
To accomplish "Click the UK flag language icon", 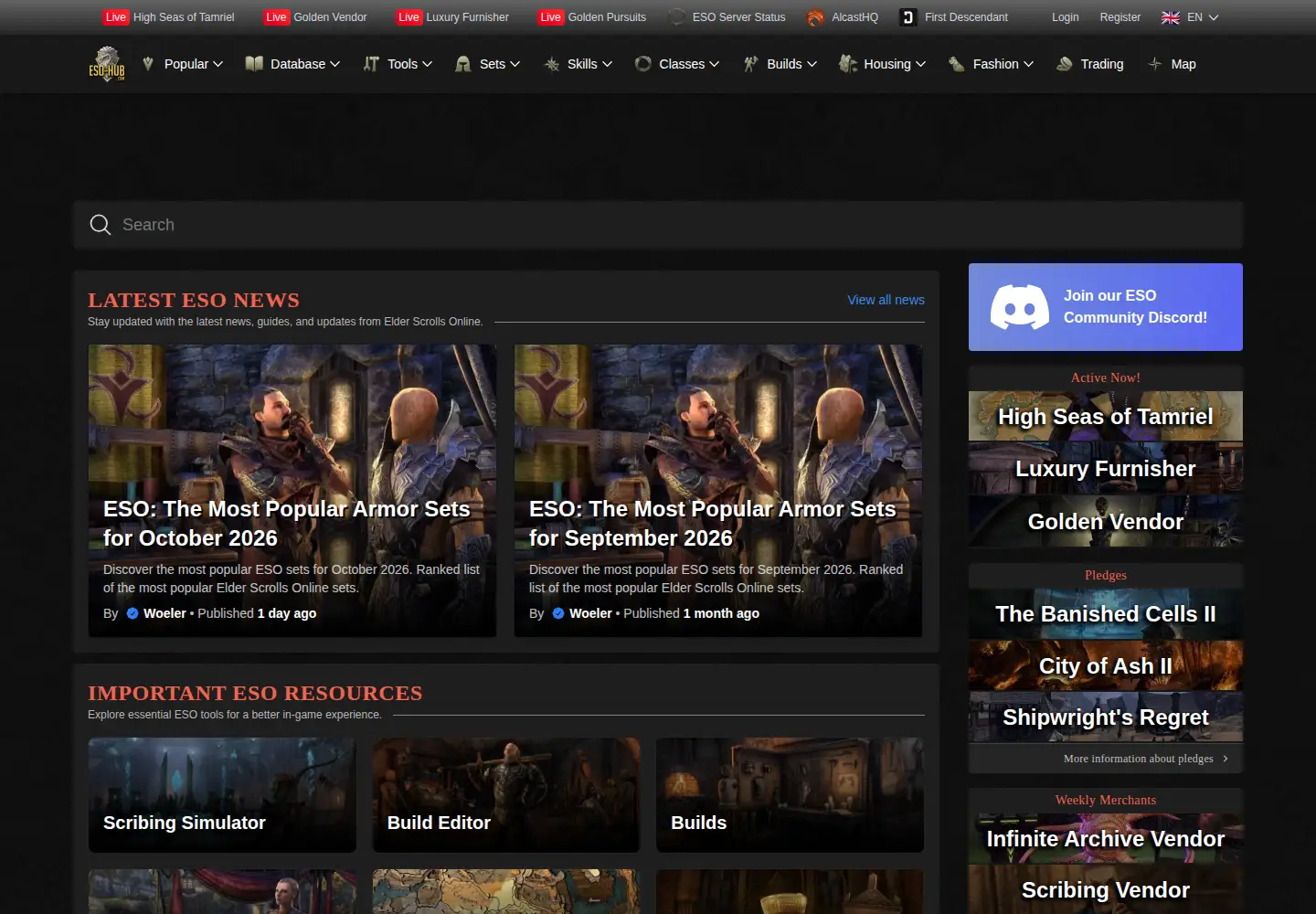I will [1170, 17].
